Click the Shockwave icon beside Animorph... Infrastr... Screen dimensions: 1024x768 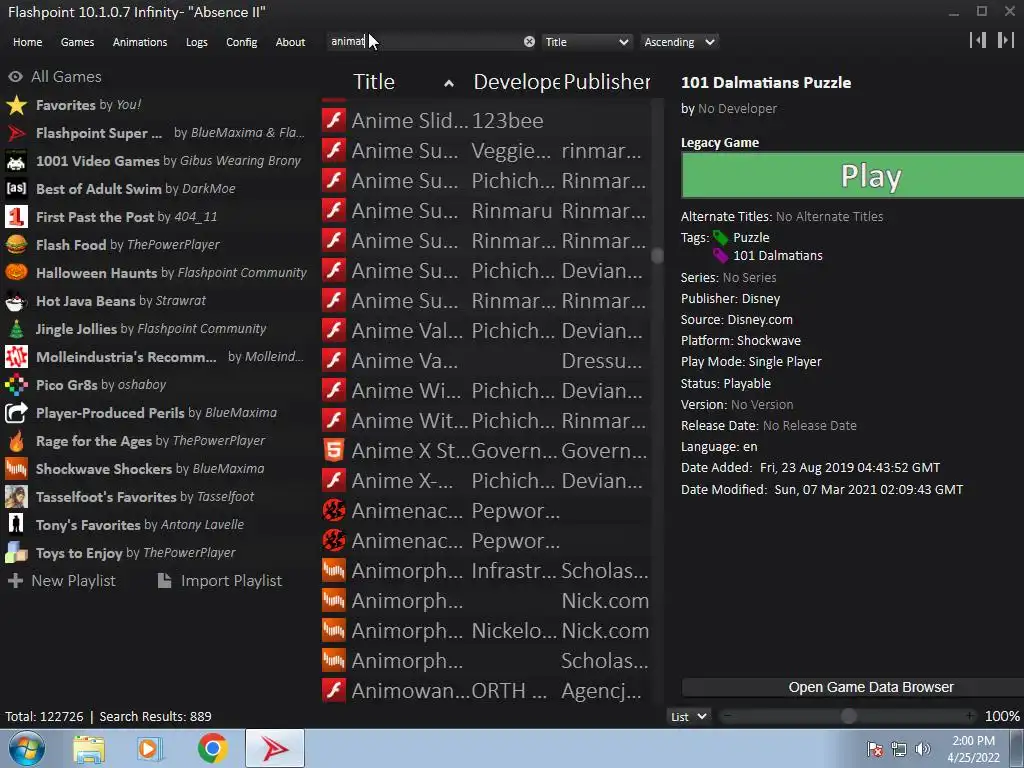(334, 571)
